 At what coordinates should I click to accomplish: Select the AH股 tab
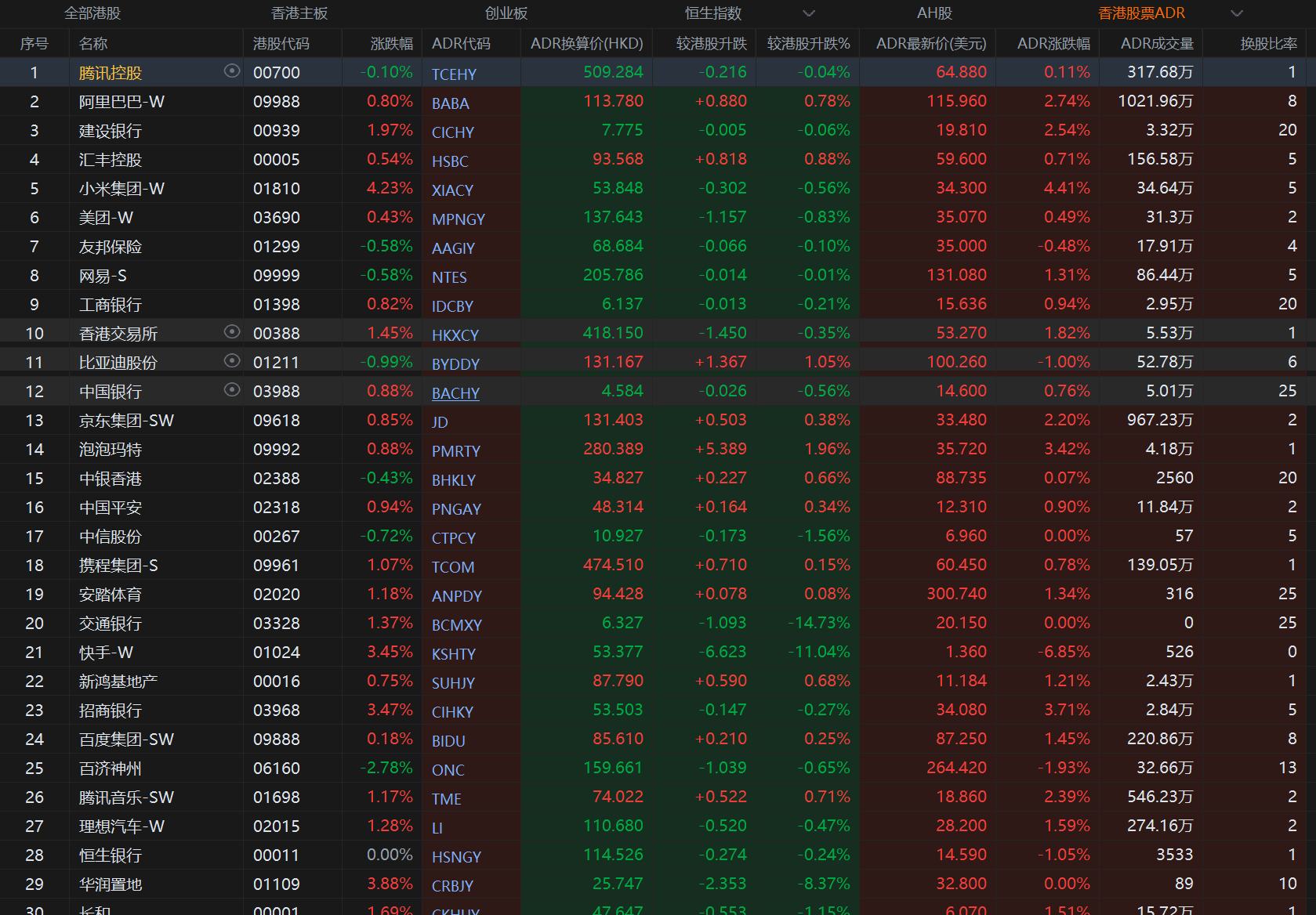934,13
